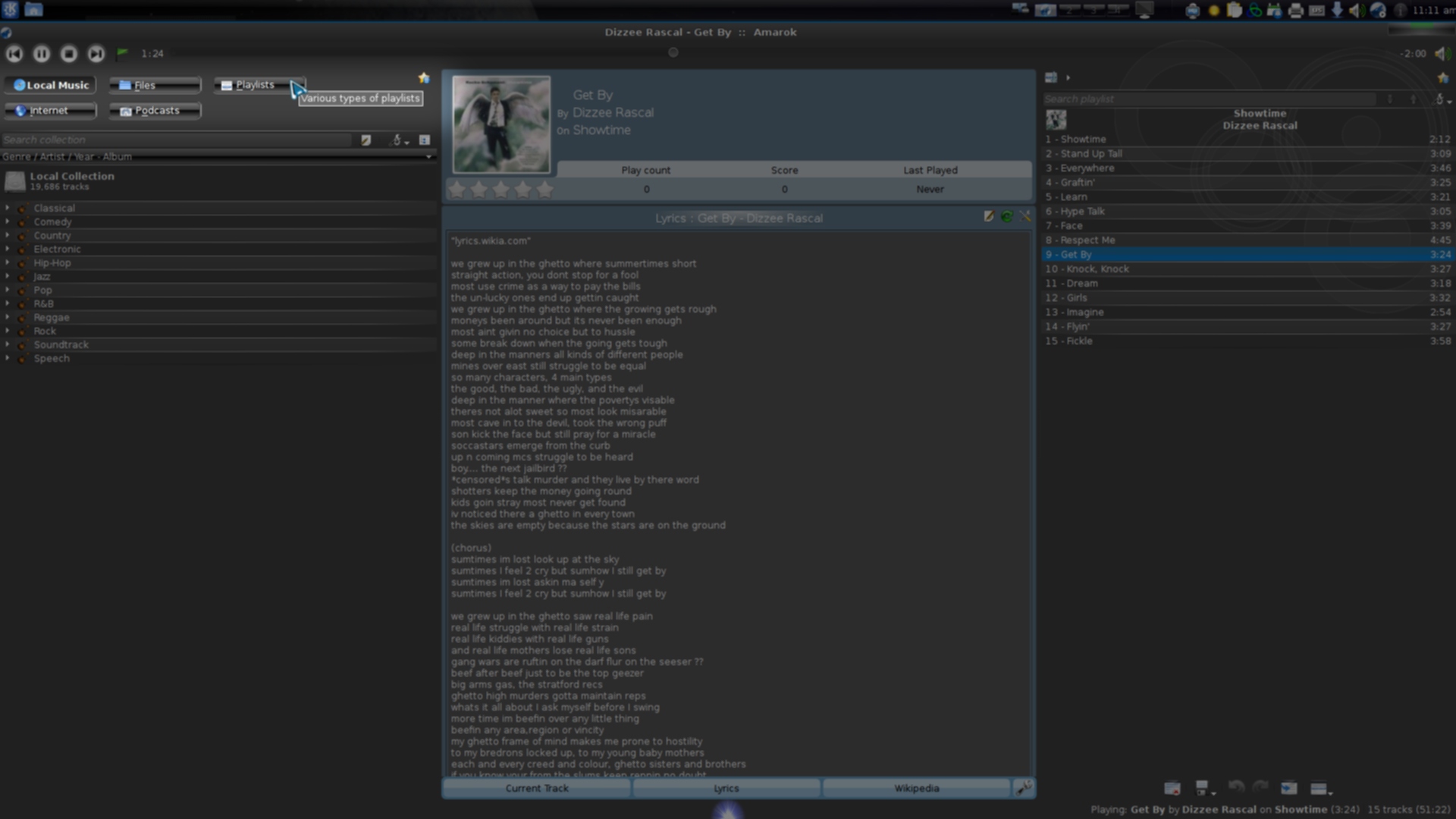
Task: Switch to Lyrics applet
Action: 726,789
